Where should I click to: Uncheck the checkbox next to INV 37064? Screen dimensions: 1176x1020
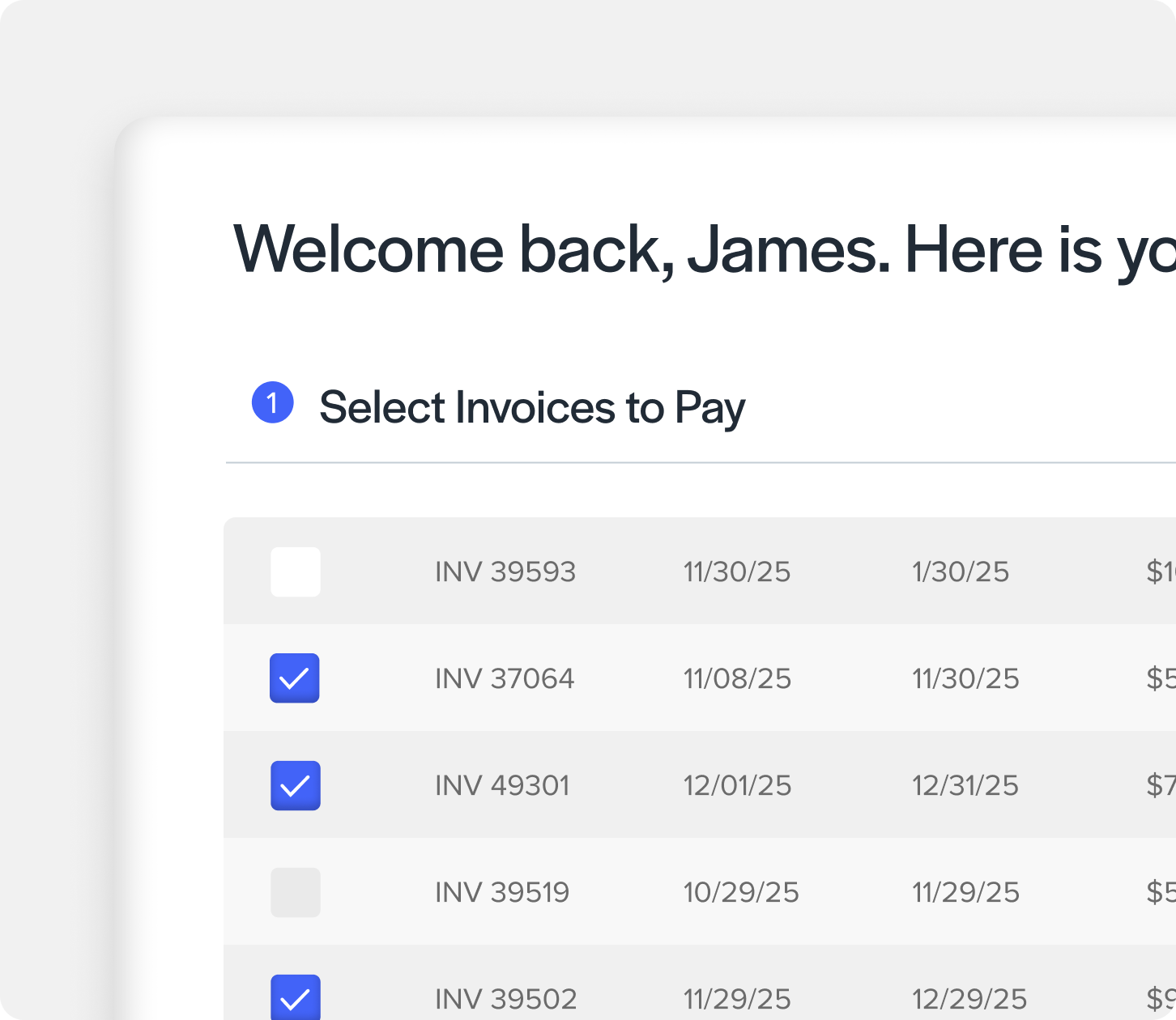click(295, 678)
